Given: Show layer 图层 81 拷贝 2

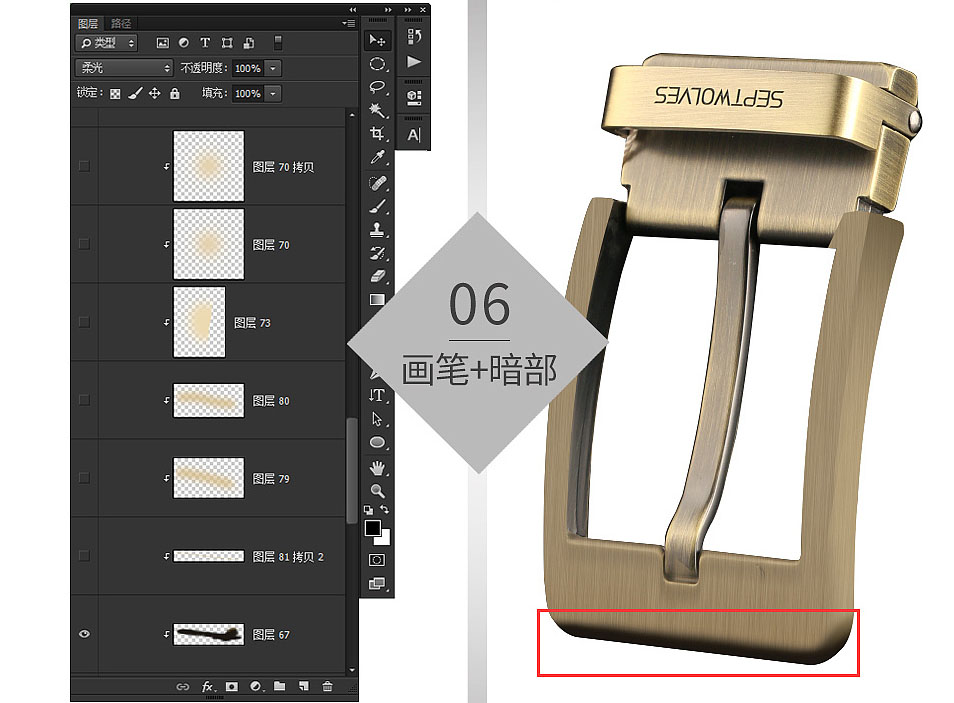Looking at the screenshot, I should 85,556.
